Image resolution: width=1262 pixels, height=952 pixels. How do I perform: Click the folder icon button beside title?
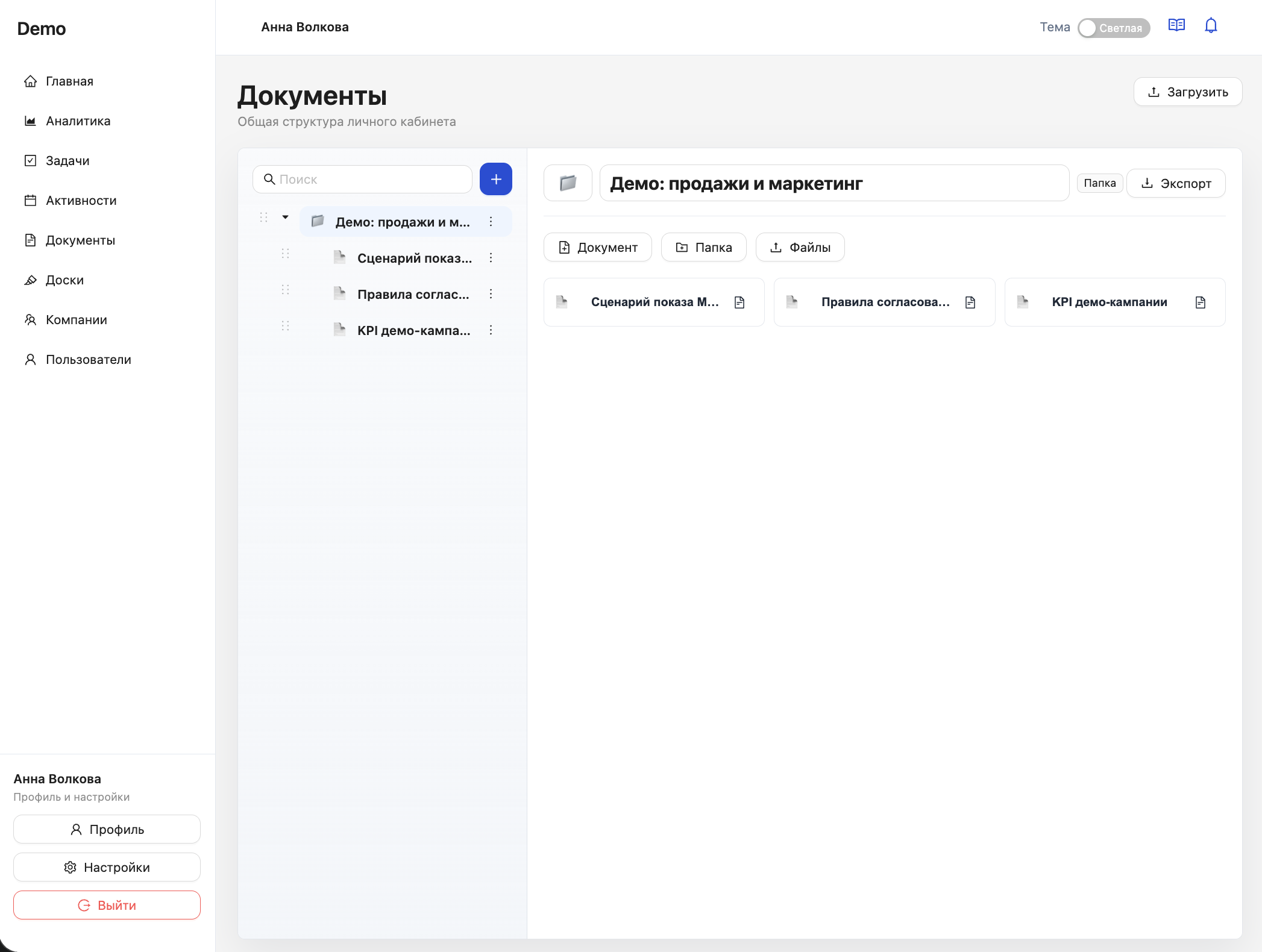tap(568, 183)
